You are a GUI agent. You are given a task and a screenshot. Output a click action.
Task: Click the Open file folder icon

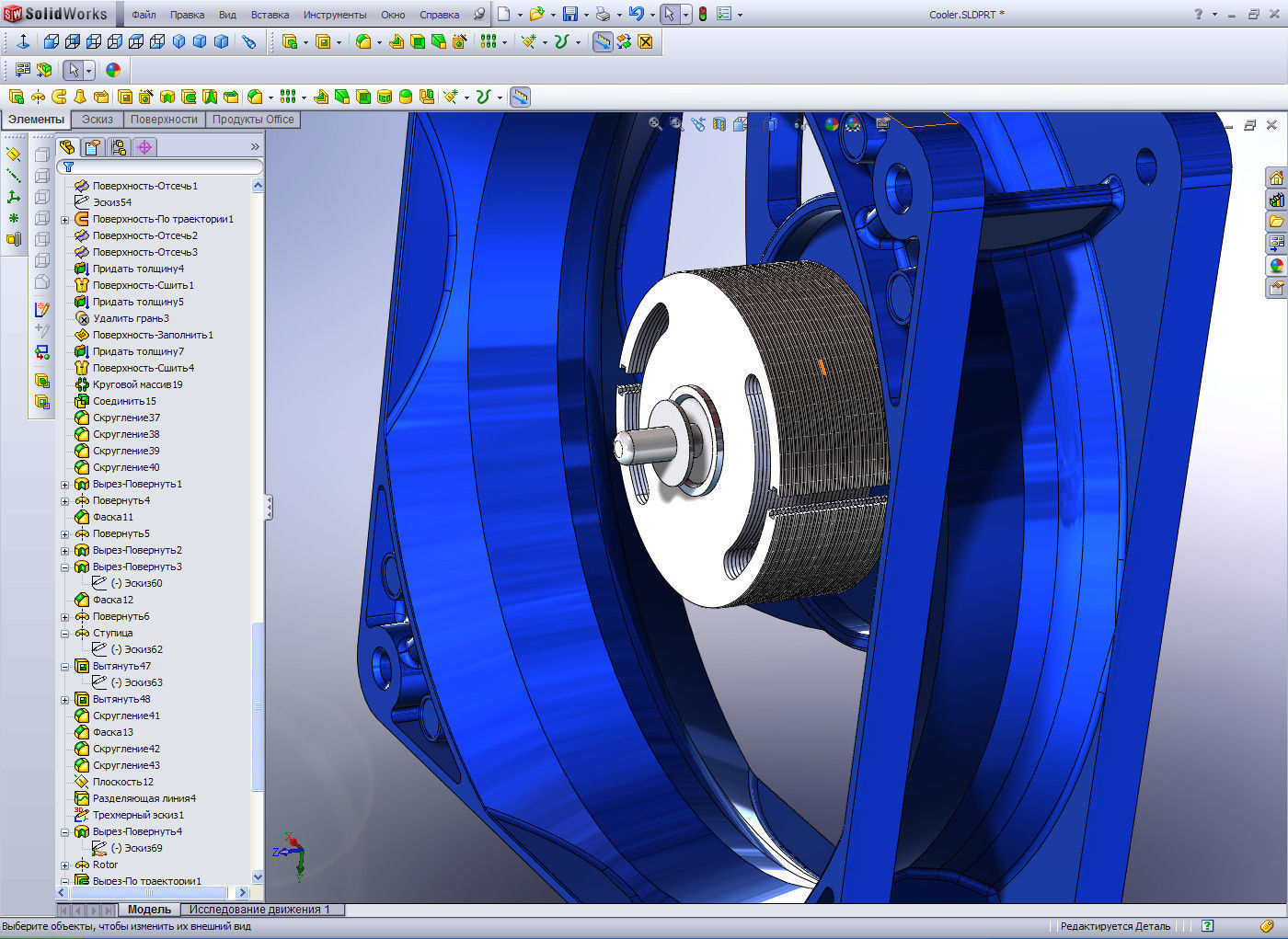pyautogui.click(x=537, y=14)
